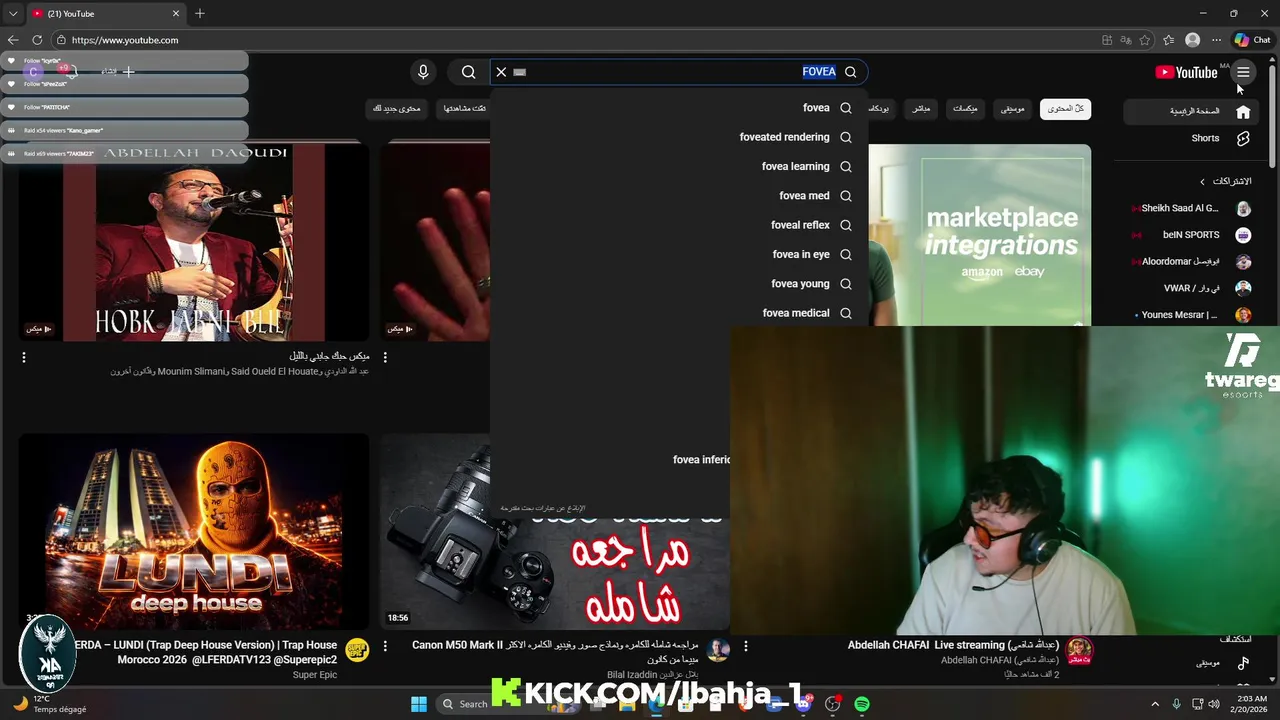
Task: Select the 'fovea' search suggestion
Action: point(679,108)
